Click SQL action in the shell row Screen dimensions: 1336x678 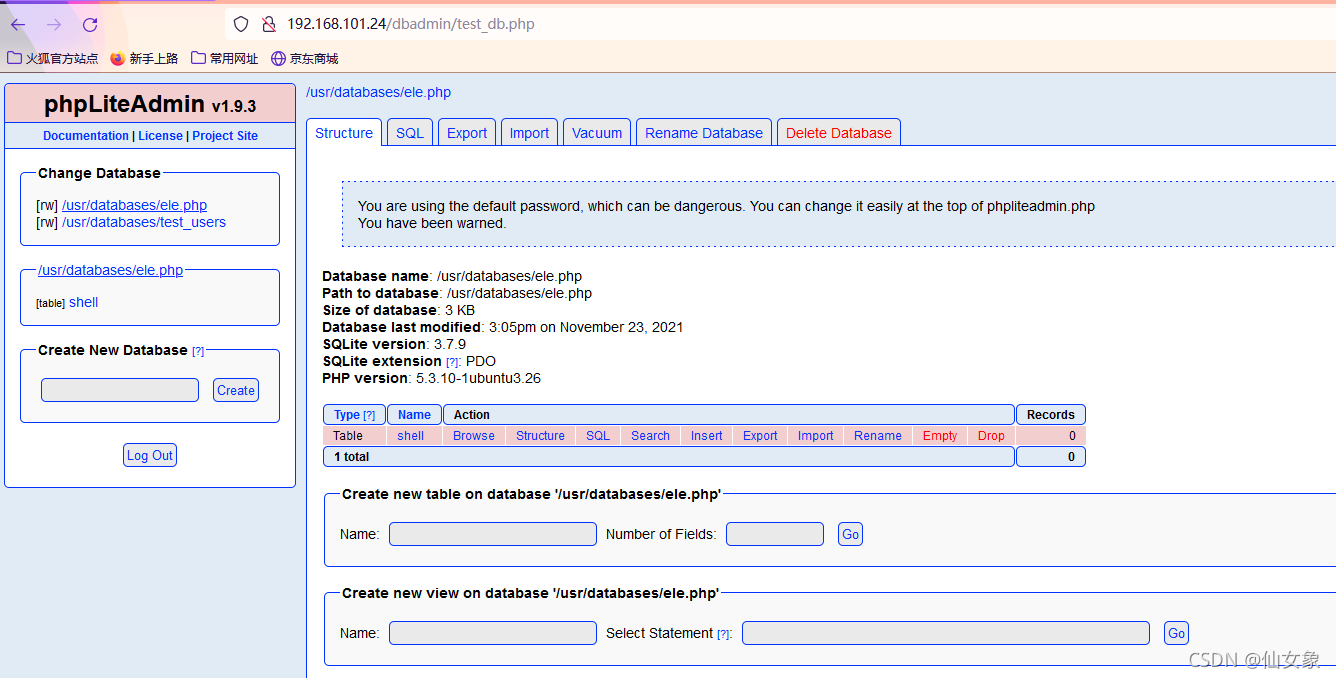(x=598, y=436)
